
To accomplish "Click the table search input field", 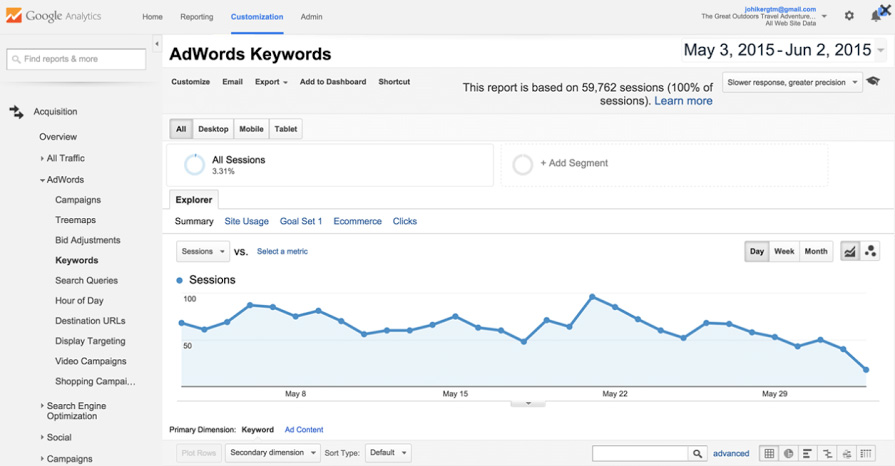I will pyautogui.click(x=640, y=453).
